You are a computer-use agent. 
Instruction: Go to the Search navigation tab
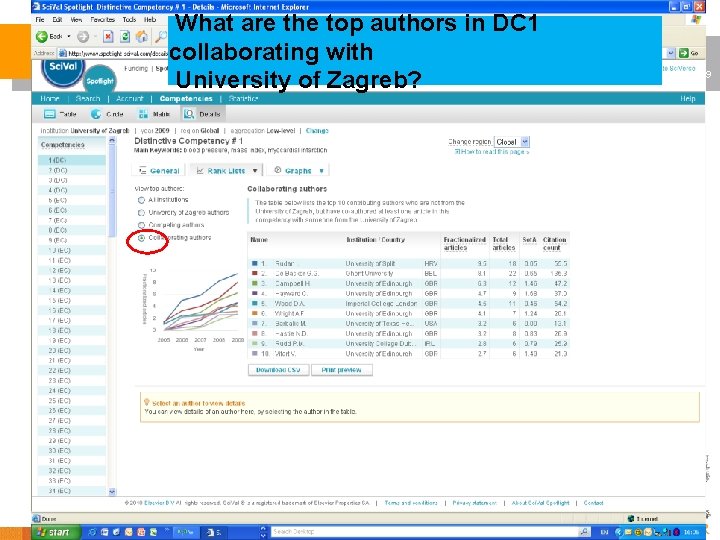88,98
